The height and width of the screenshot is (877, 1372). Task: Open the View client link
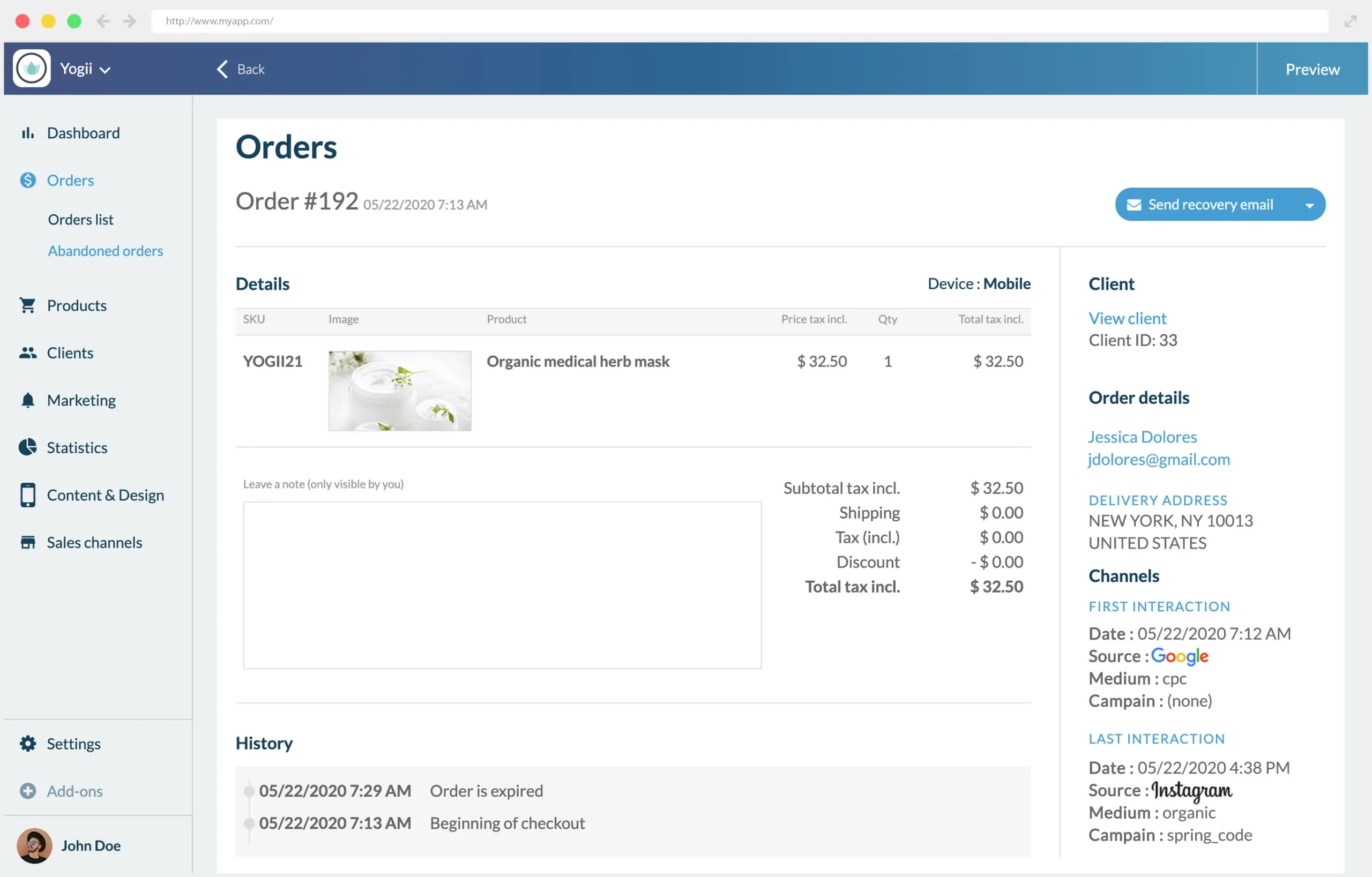tap(1127, 318)
